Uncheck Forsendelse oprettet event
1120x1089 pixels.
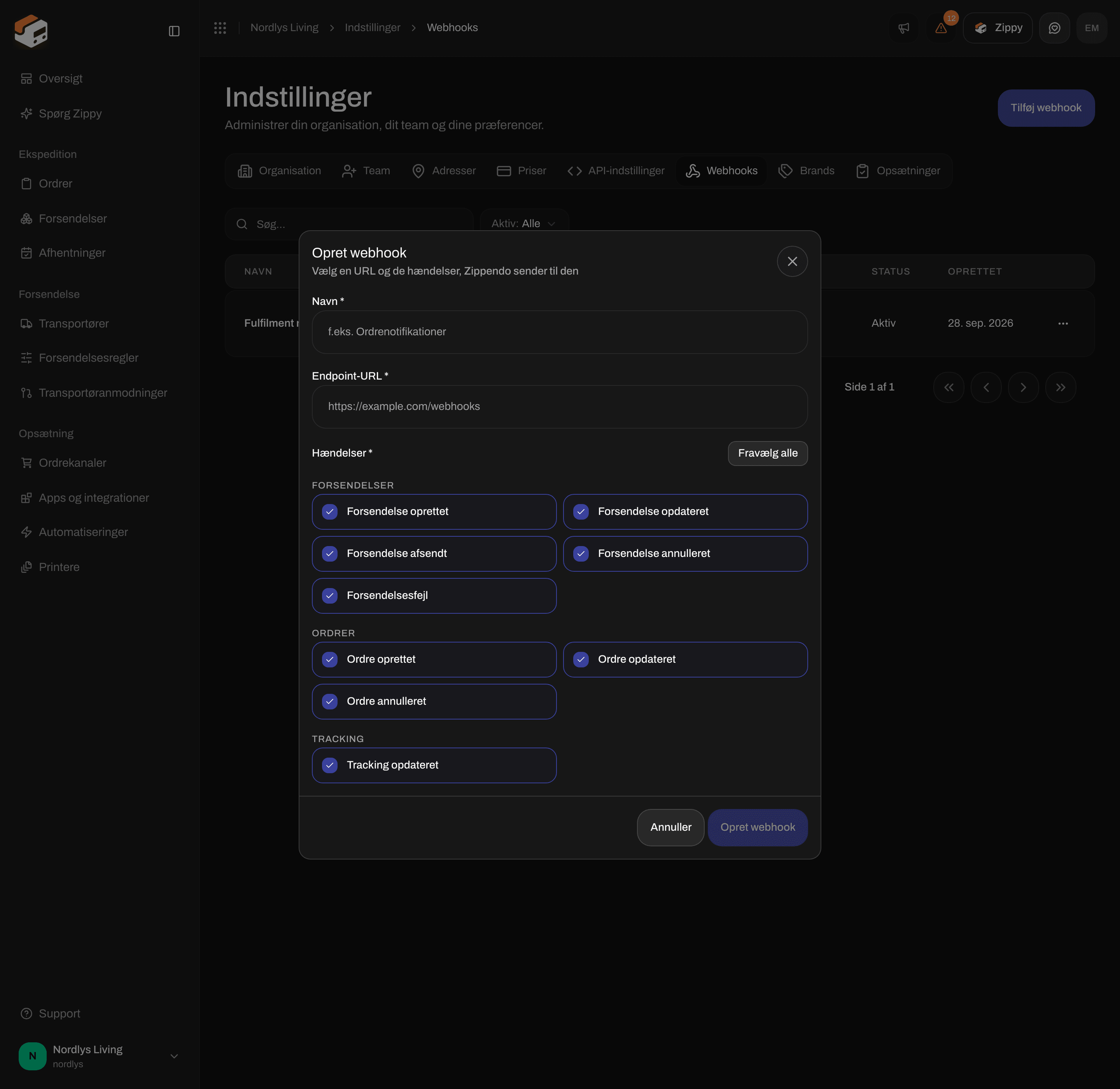tap(434, 511)
